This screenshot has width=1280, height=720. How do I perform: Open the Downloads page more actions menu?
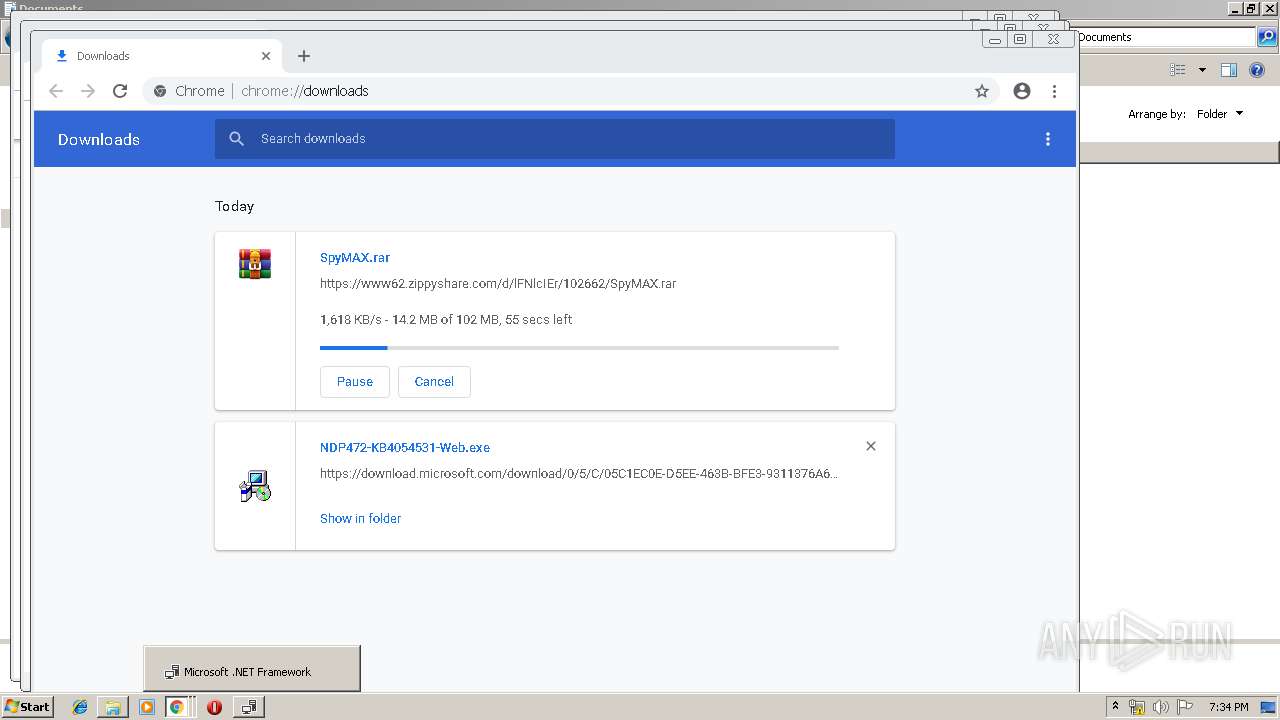click(x=1048, y=139)
